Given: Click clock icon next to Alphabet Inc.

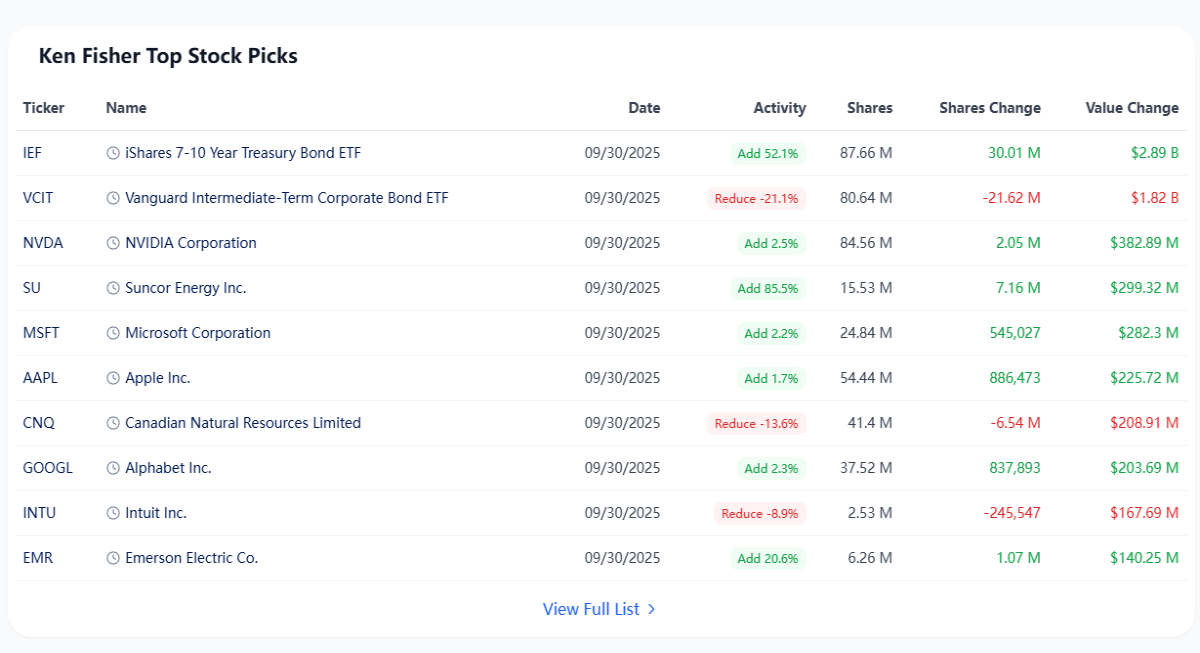Looking at the screenshot, I should (113, 468).
